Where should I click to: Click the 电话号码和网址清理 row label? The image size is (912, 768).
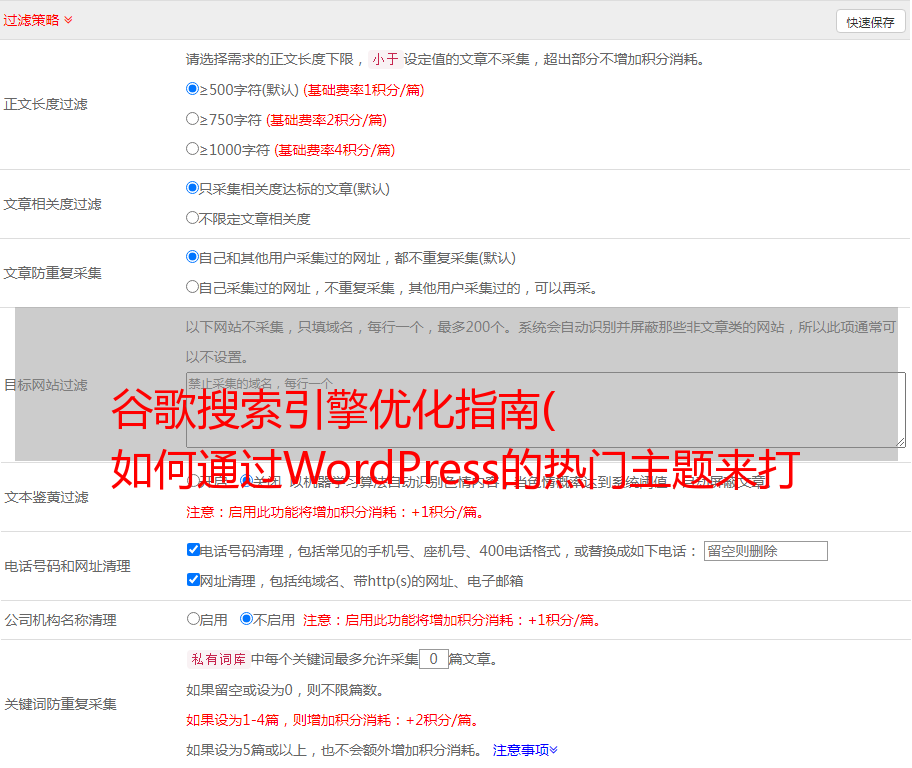click(x=67, y=566)
